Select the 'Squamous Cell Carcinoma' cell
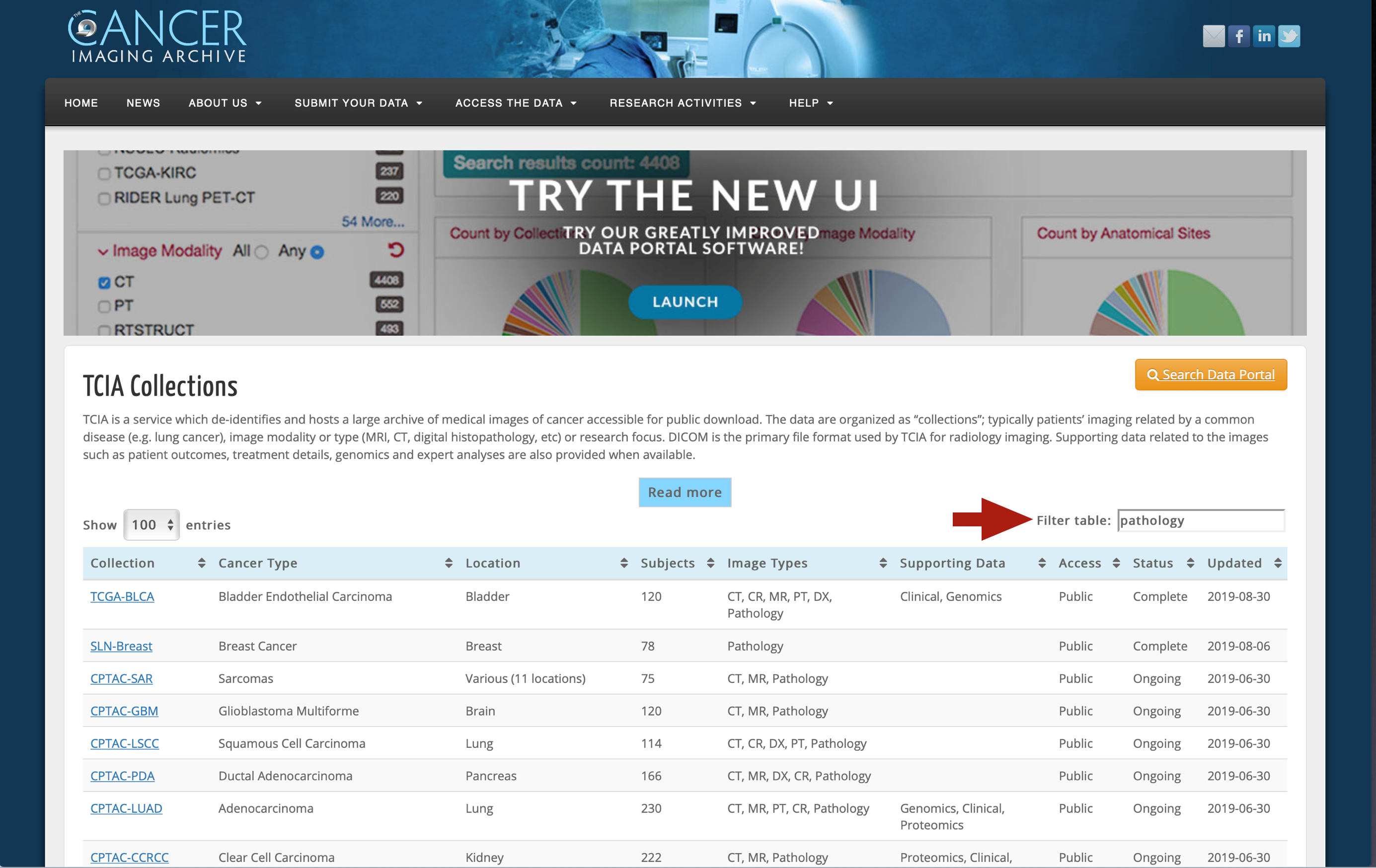The width and height of the screenshot is (1376, 868). [x=292, y=743]
